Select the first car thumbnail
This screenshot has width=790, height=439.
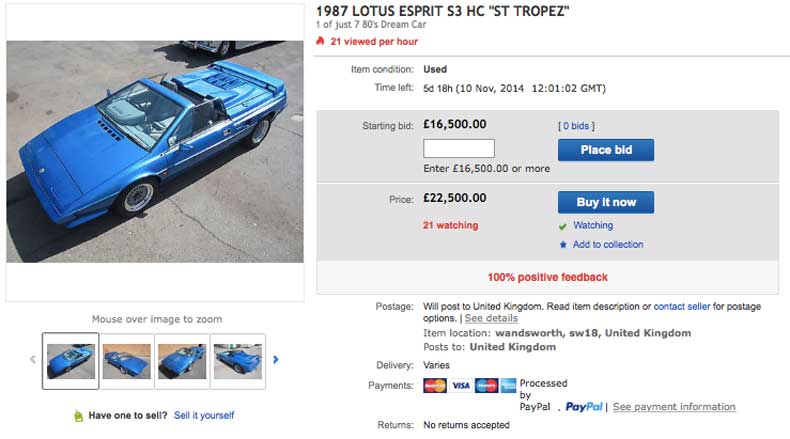click(x=71, y=360)
